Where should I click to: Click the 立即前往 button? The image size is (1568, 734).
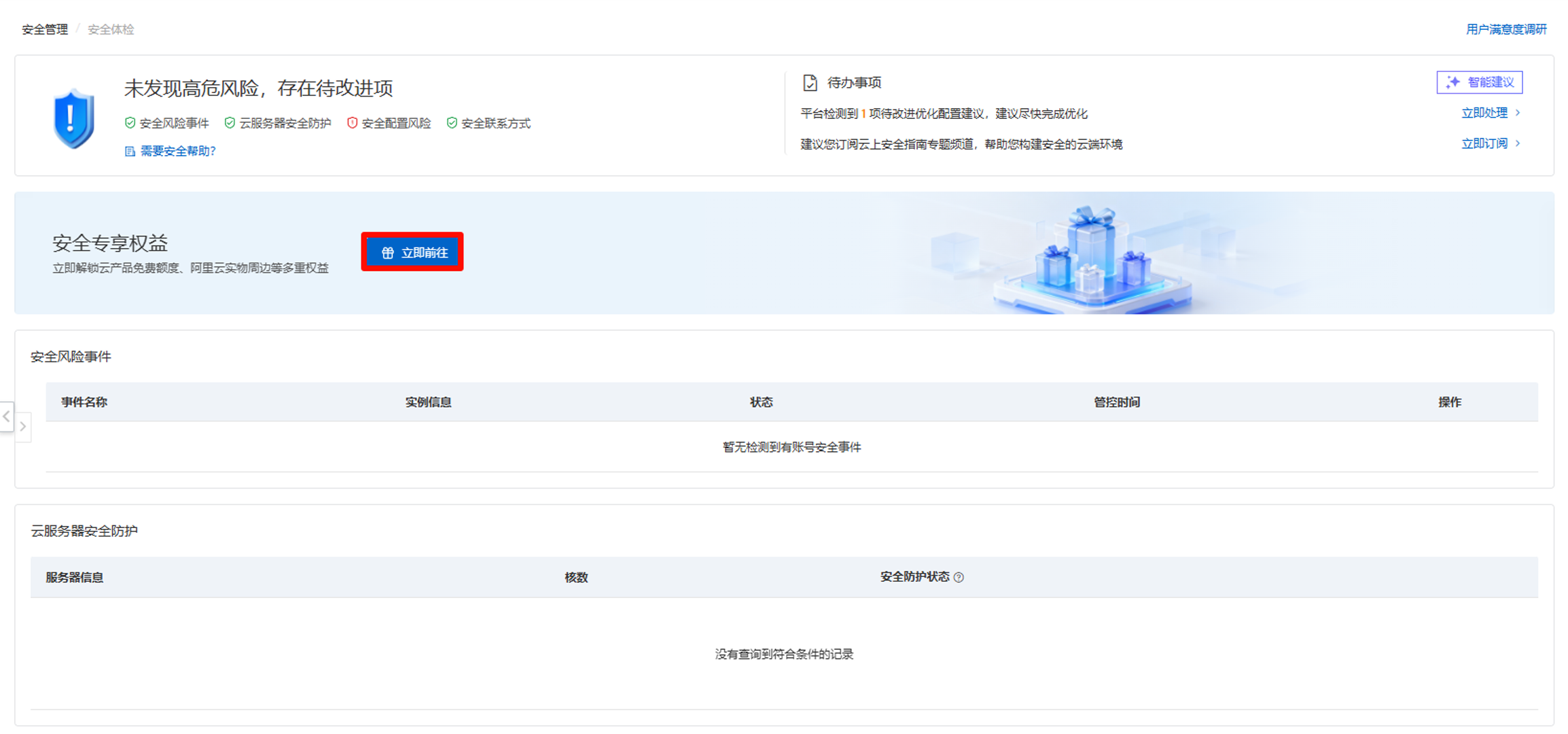click(x=412, y=251)
